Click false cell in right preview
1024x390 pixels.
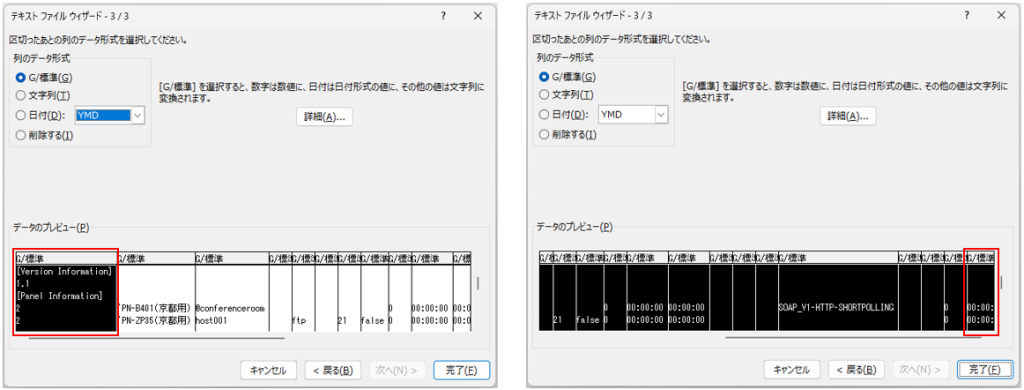click(x=588, y=320)
